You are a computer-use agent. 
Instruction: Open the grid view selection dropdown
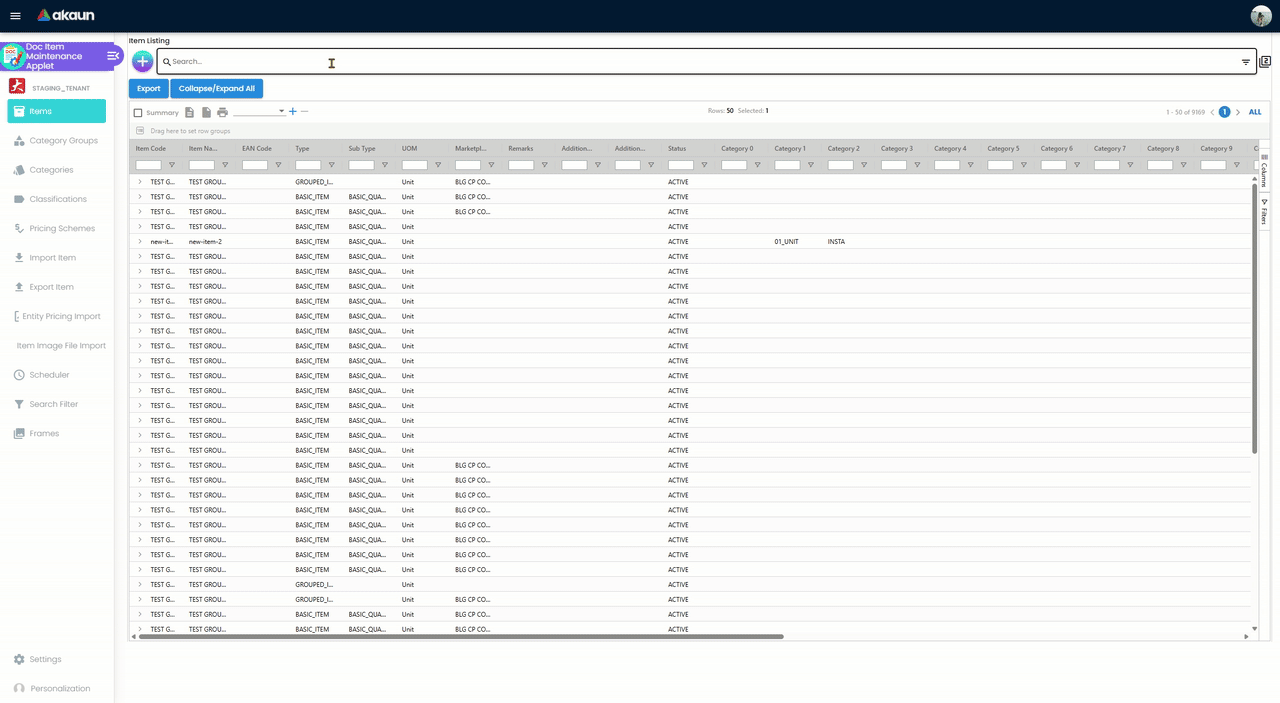[259, 112]
